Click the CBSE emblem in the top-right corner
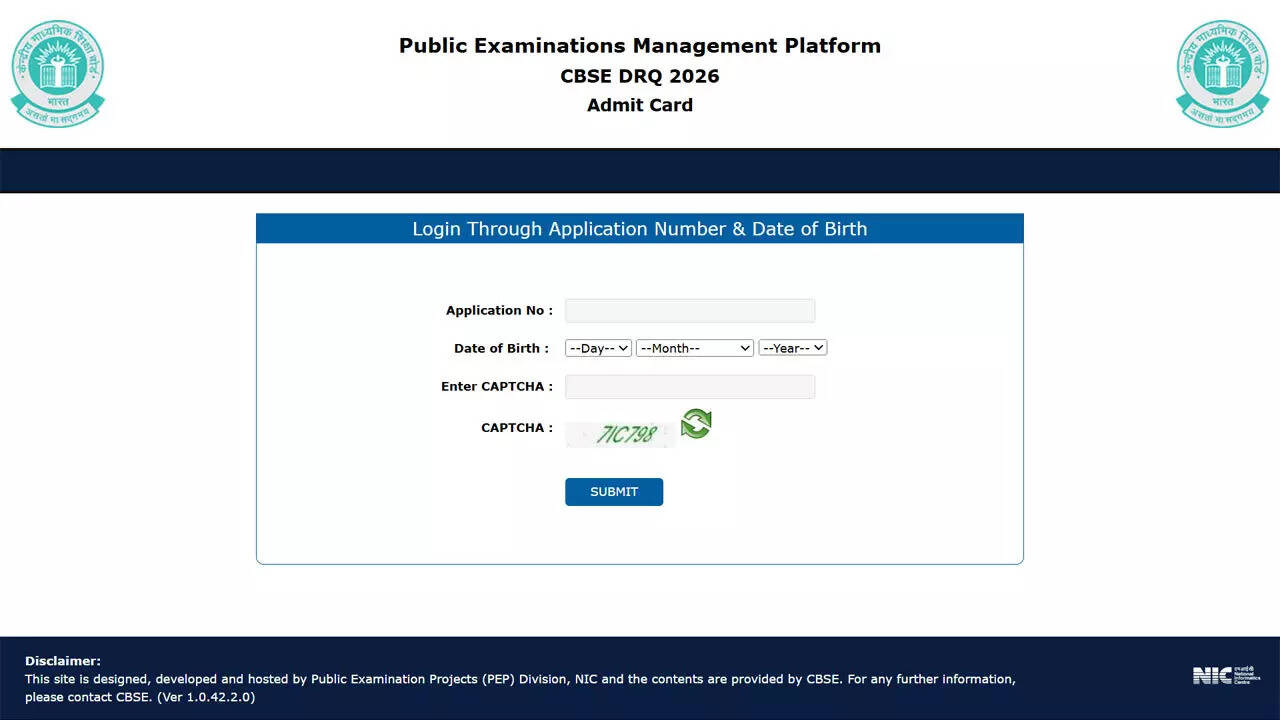This screenshot has height=720, width=1280. tap(1222, 72)
